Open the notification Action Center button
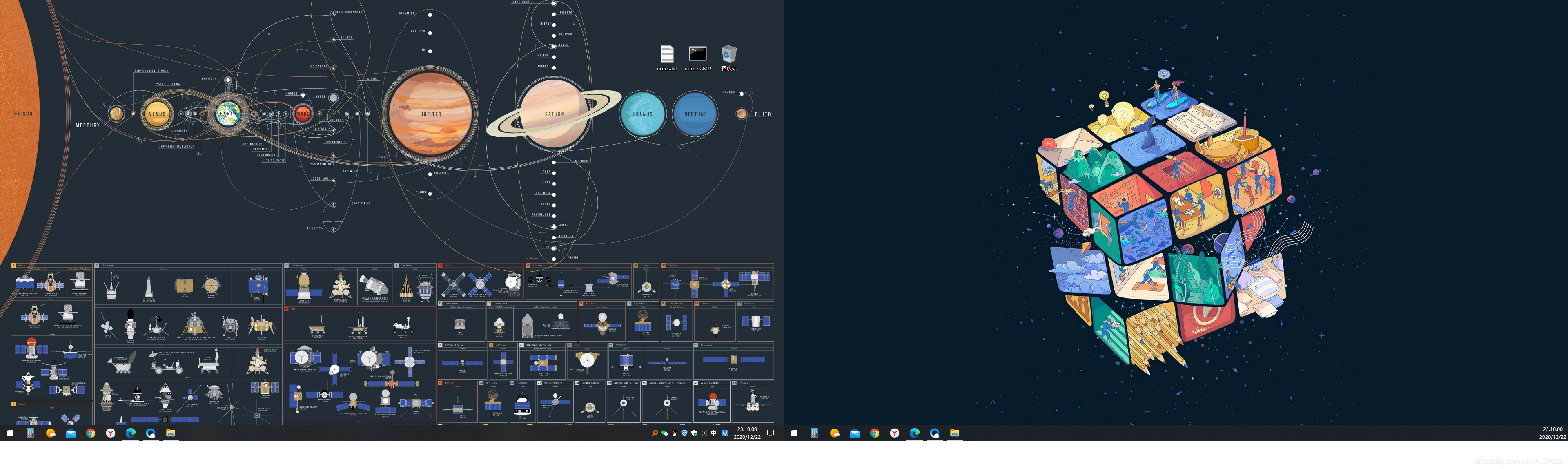The height and width of the screenshot is (469, 1568). click(771, 433)
